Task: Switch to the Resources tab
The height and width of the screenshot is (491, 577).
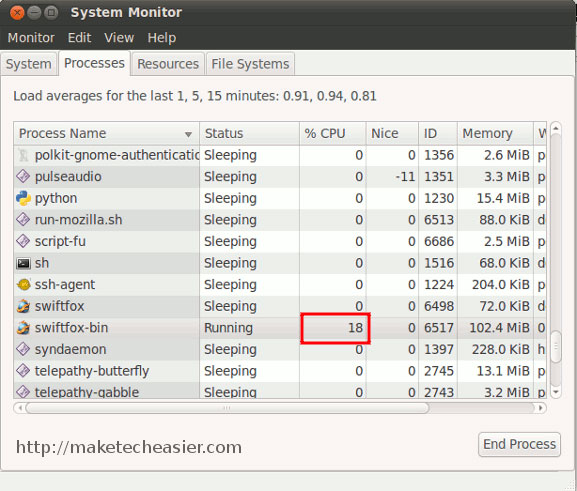Action: point(168,64)
